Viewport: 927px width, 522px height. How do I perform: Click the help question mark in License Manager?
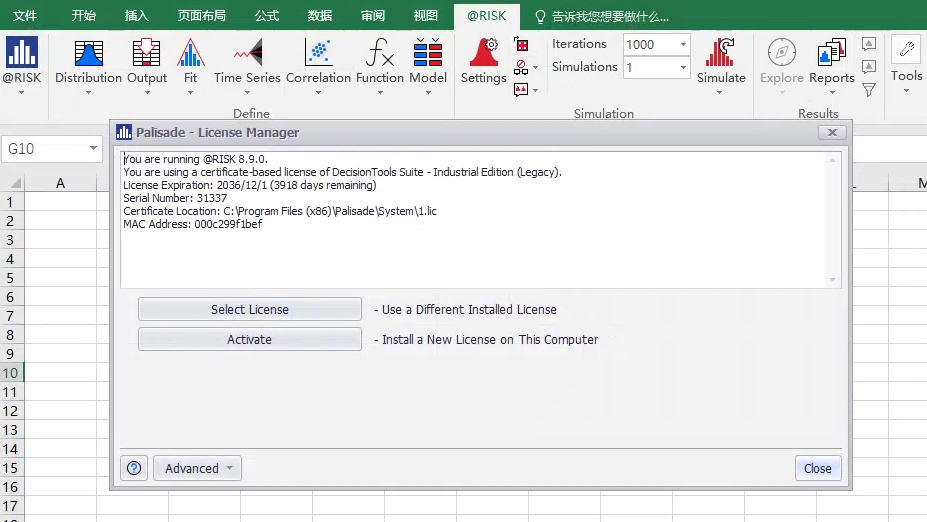click(134, 468)
